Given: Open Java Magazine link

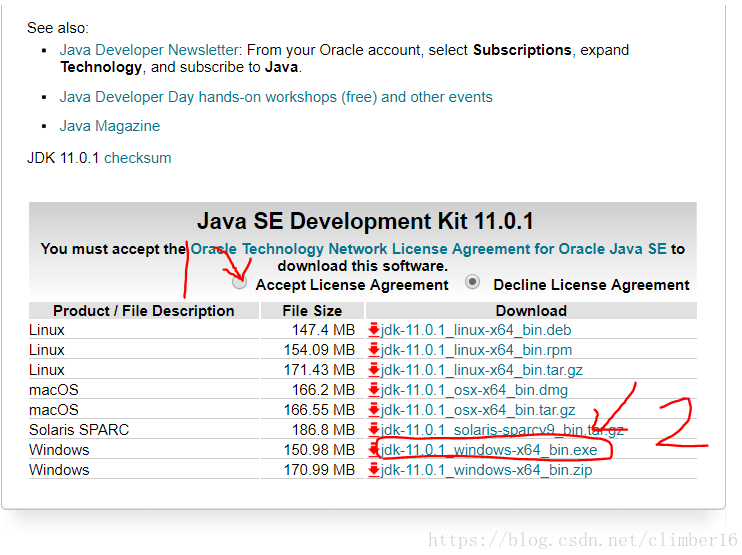Looking at the screenshot, I should (110, 126).
